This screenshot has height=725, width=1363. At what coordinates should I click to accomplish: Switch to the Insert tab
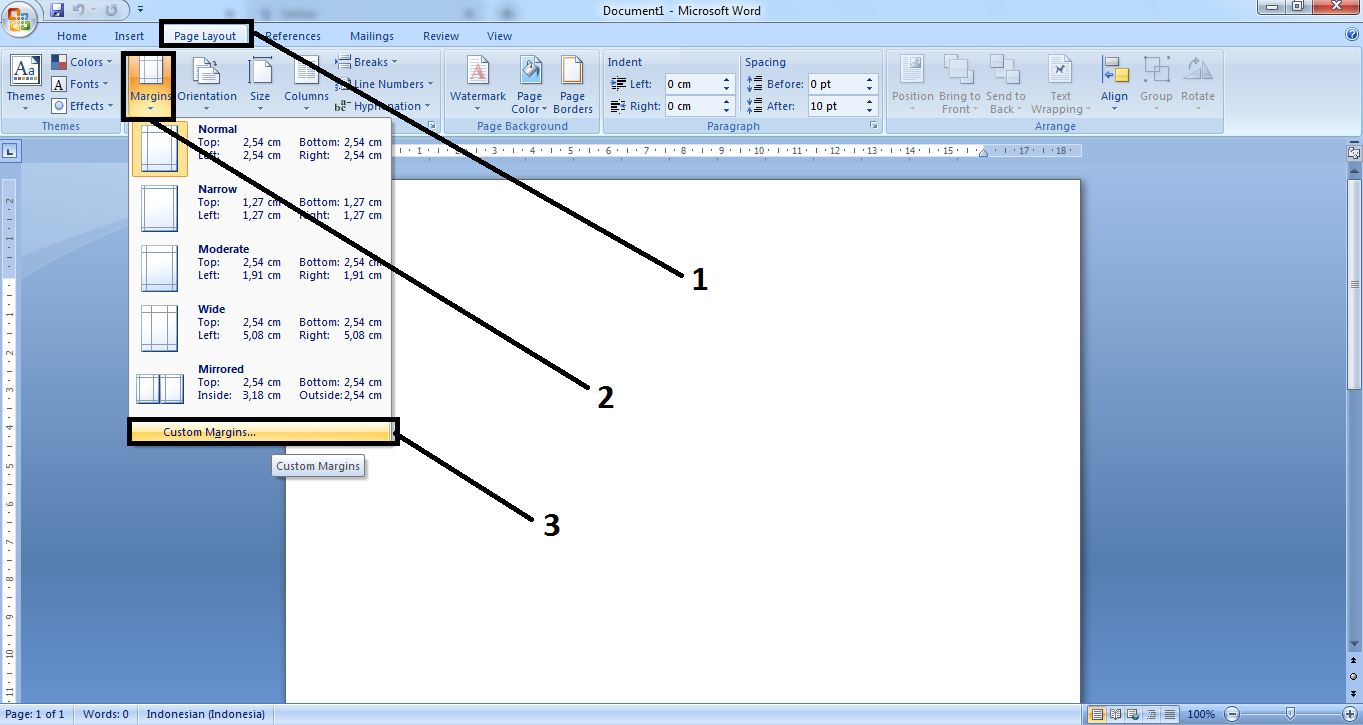point(129,36)
